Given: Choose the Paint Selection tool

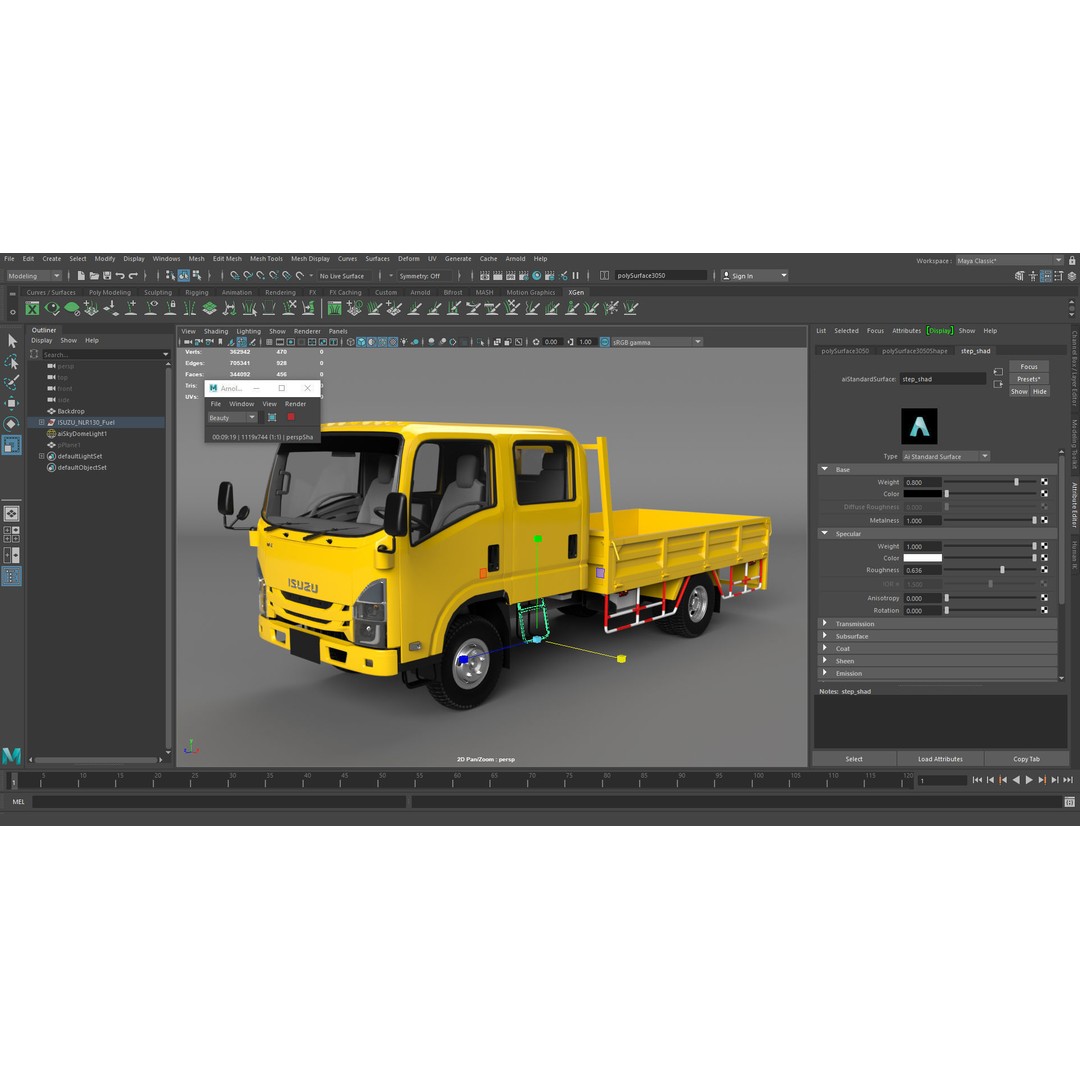Looking at the screenshot, I should tap(12, 382).
